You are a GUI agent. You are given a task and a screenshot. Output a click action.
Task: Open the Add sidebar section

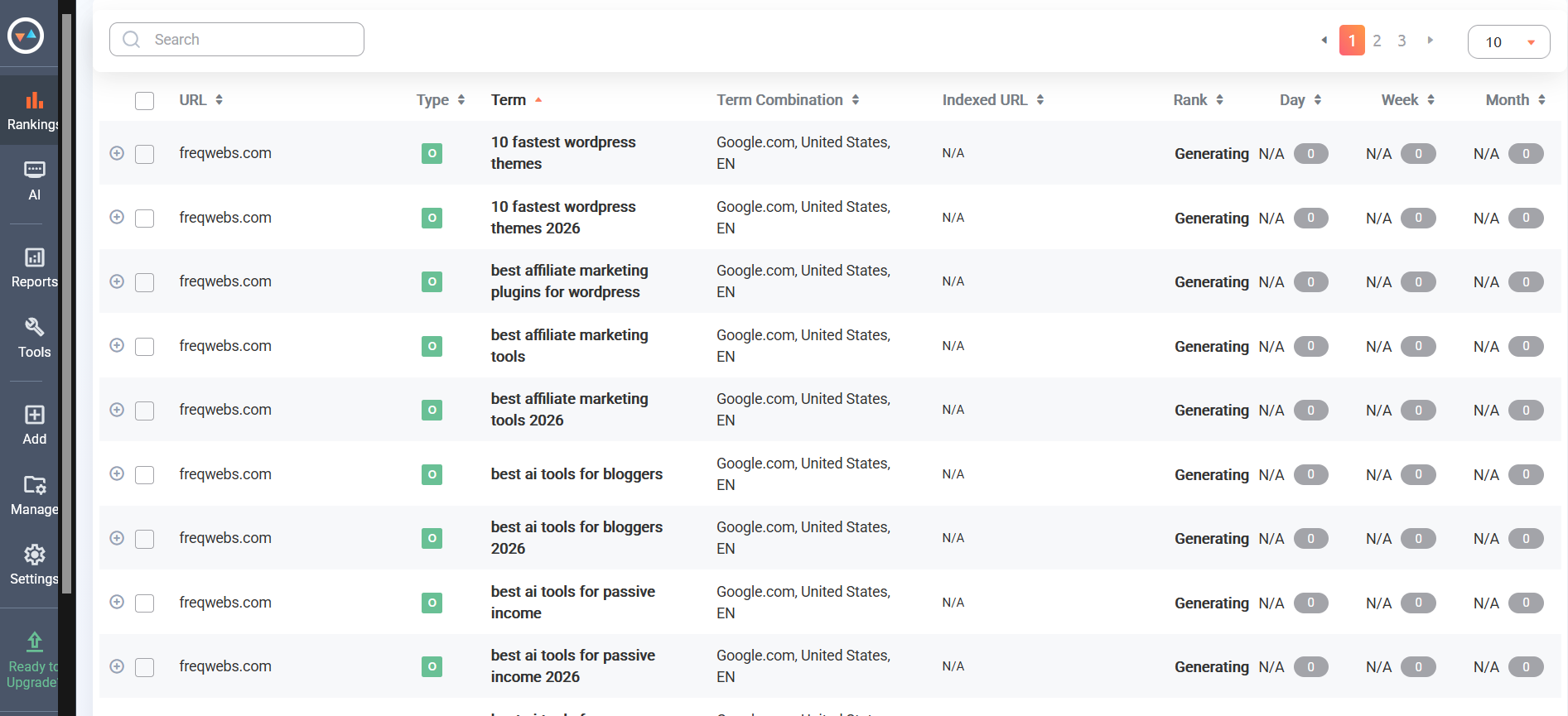(x=34, y=425)
